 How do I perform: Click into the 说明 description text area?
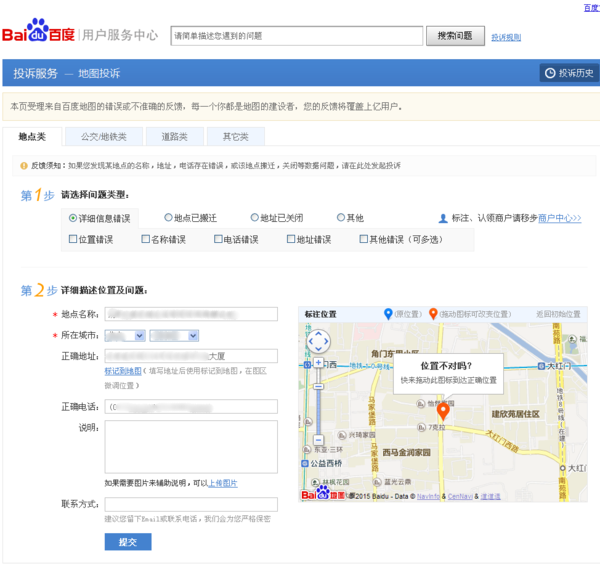coord(190,446)
